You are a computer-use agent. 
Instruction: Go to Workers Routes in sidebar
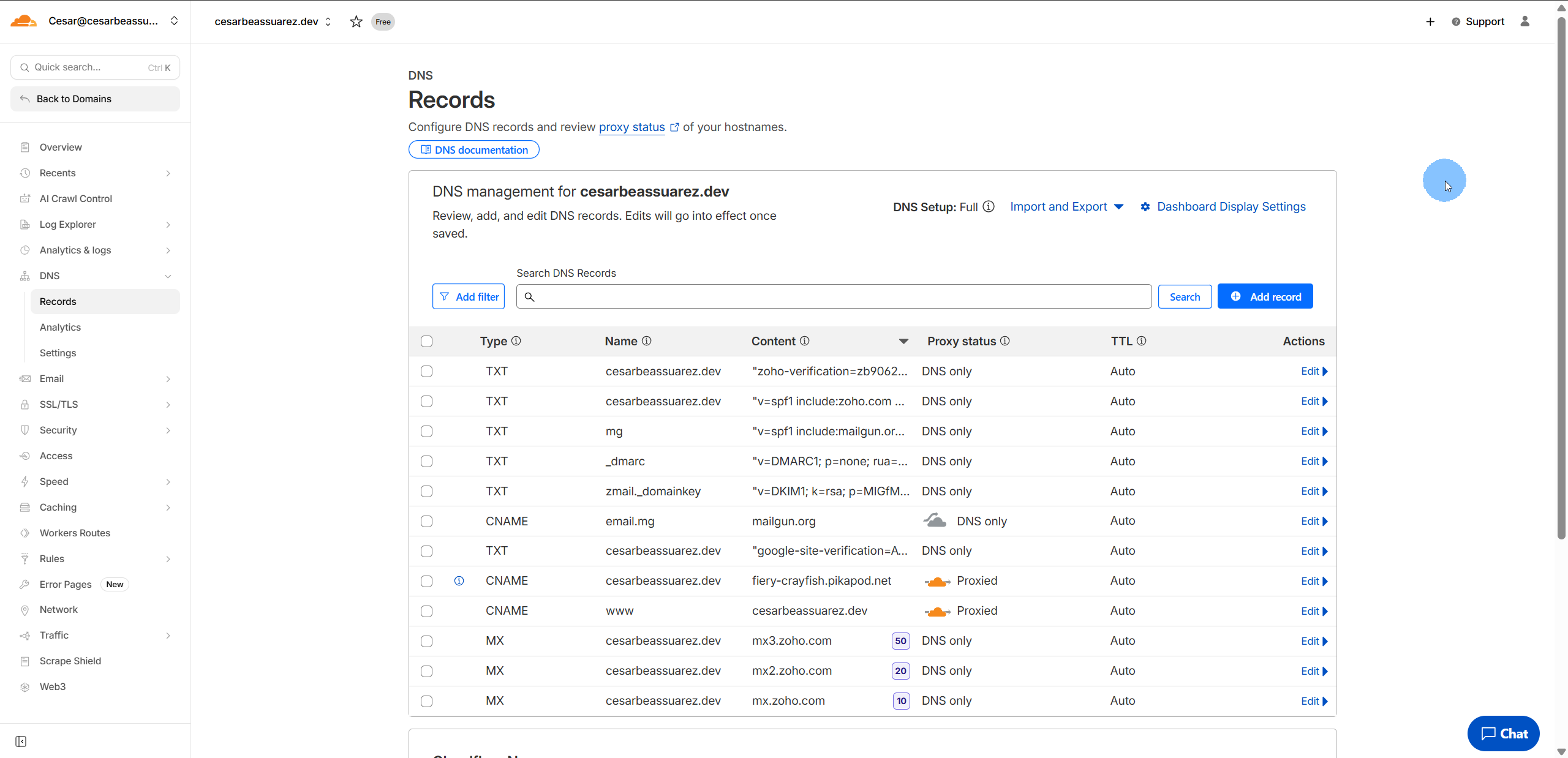pyautogui.click(x=75, y=533)
